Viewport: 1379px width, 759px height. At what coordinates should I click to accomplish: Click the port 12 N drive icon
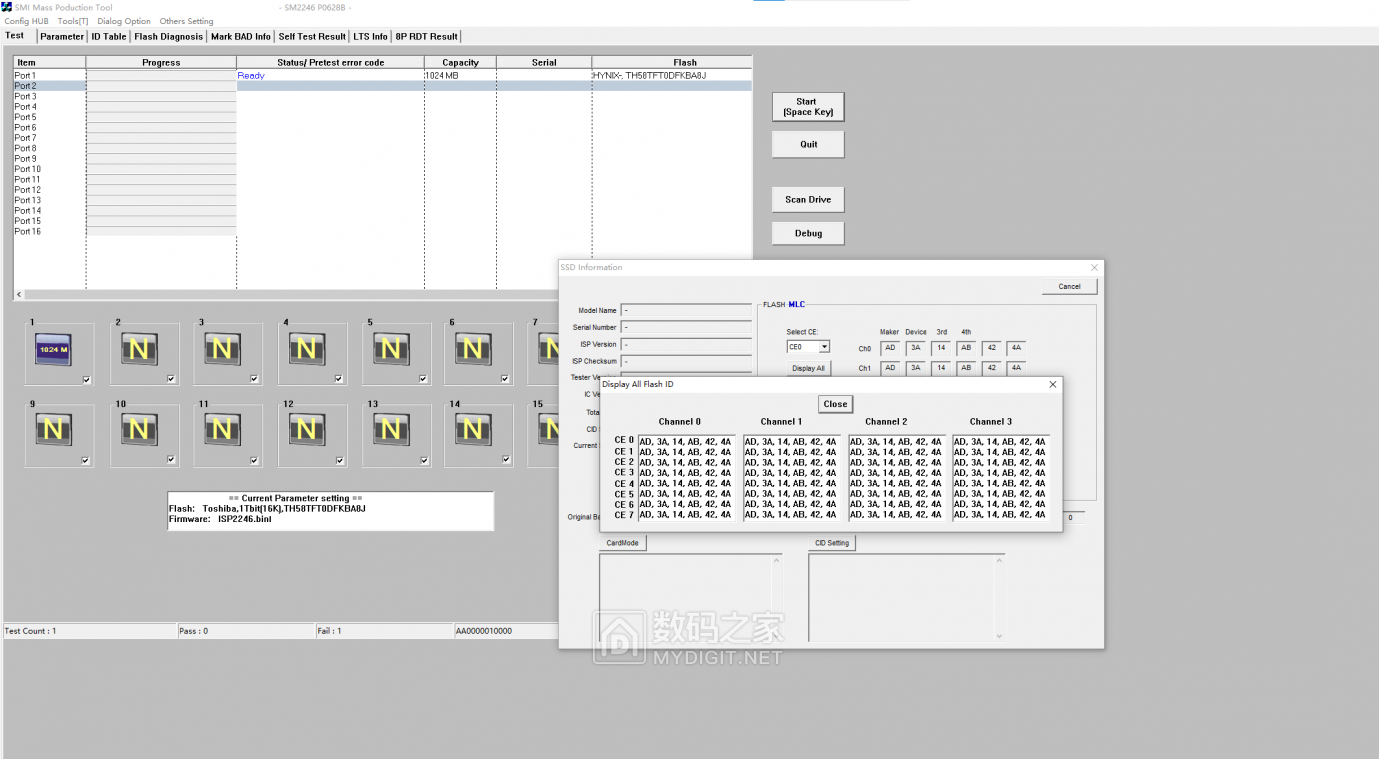click(x=306, y=430)
